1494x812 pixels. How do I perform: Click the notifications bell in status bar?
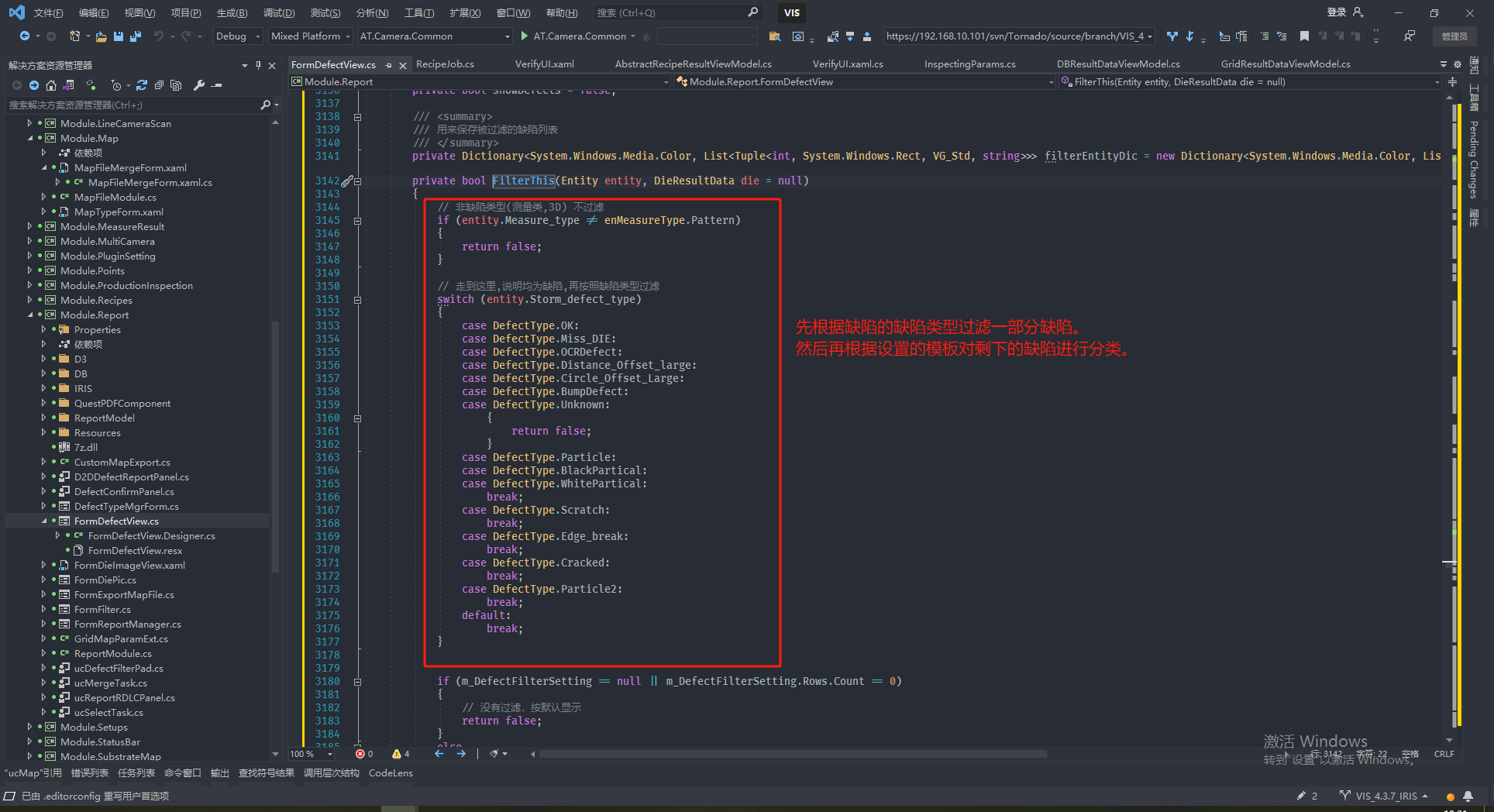[x=1468, y=796]
